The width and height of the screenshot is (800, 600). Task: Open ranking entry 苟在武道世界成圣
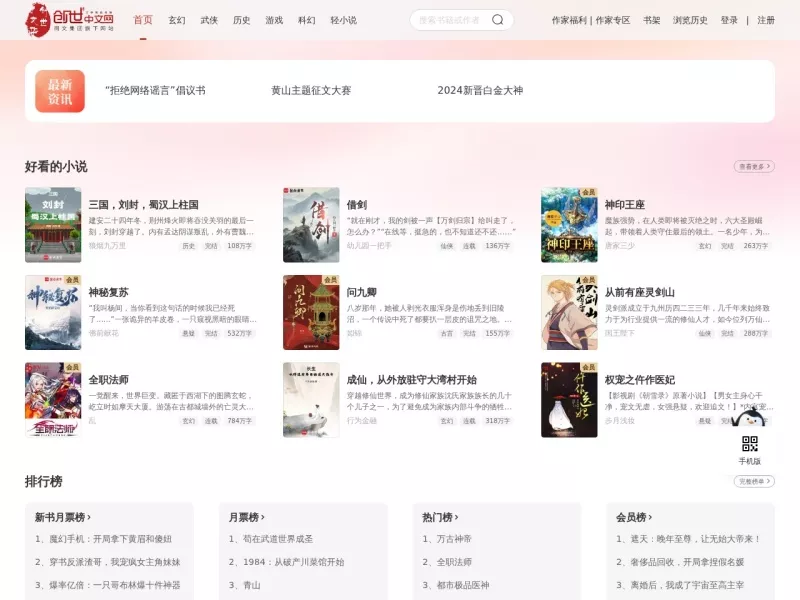(x=271, y=539)
